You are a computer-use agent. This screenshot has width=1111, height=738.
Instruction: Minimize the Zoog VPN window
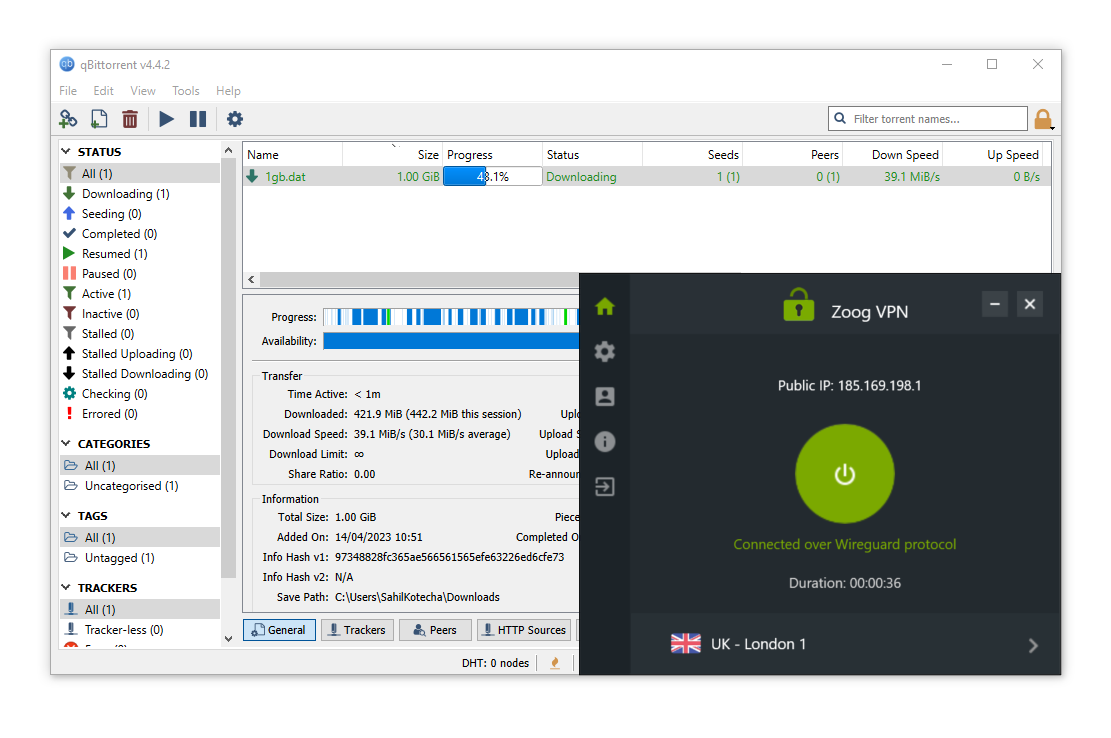tap(995, 304)
